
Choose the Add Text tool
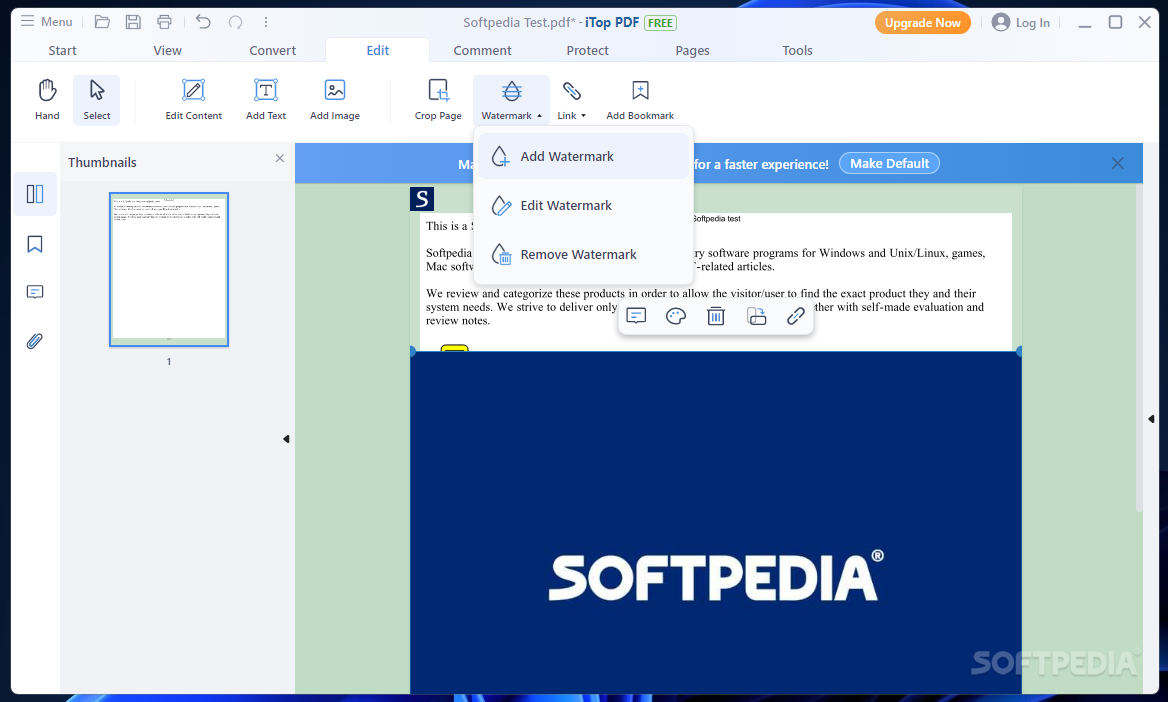pos(266,100)
